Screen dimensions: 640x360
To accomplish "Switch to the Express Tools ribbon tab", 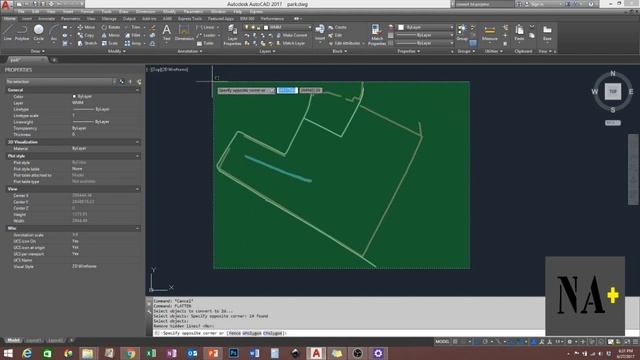I will tap(190, 18).
